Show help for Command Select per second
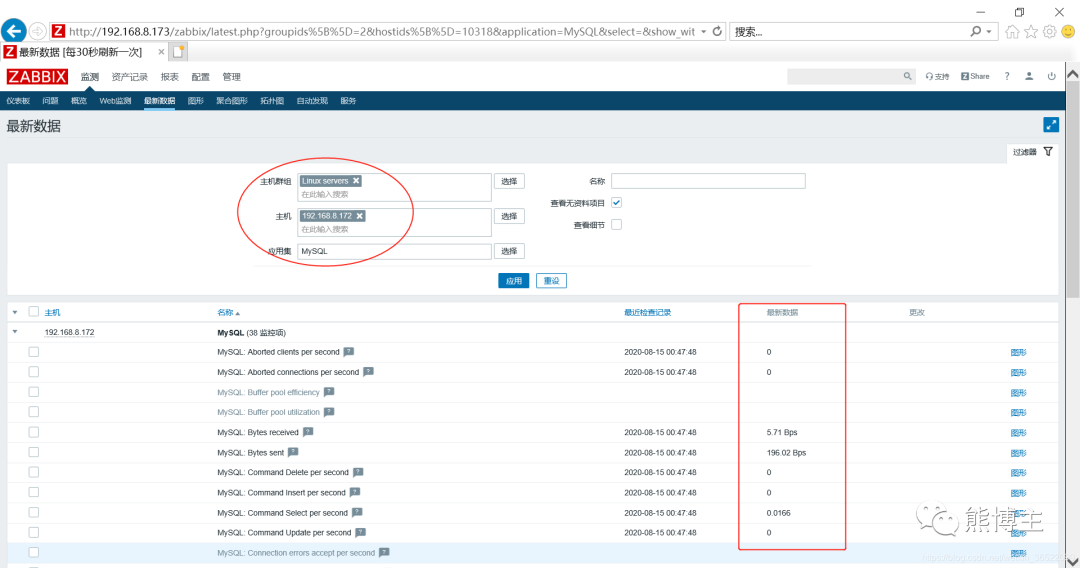 coord(357,512)
